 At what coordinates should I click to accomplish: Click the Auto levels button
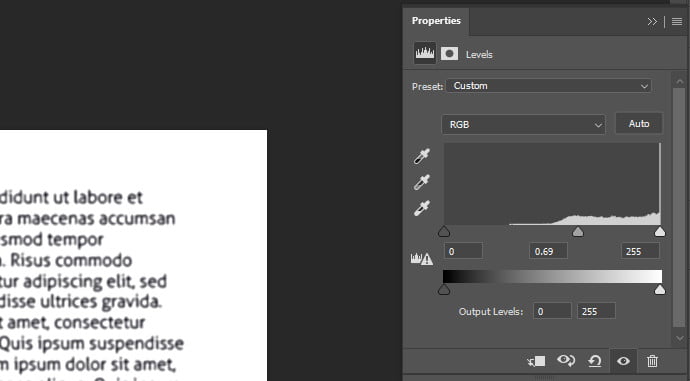[639, 124]
